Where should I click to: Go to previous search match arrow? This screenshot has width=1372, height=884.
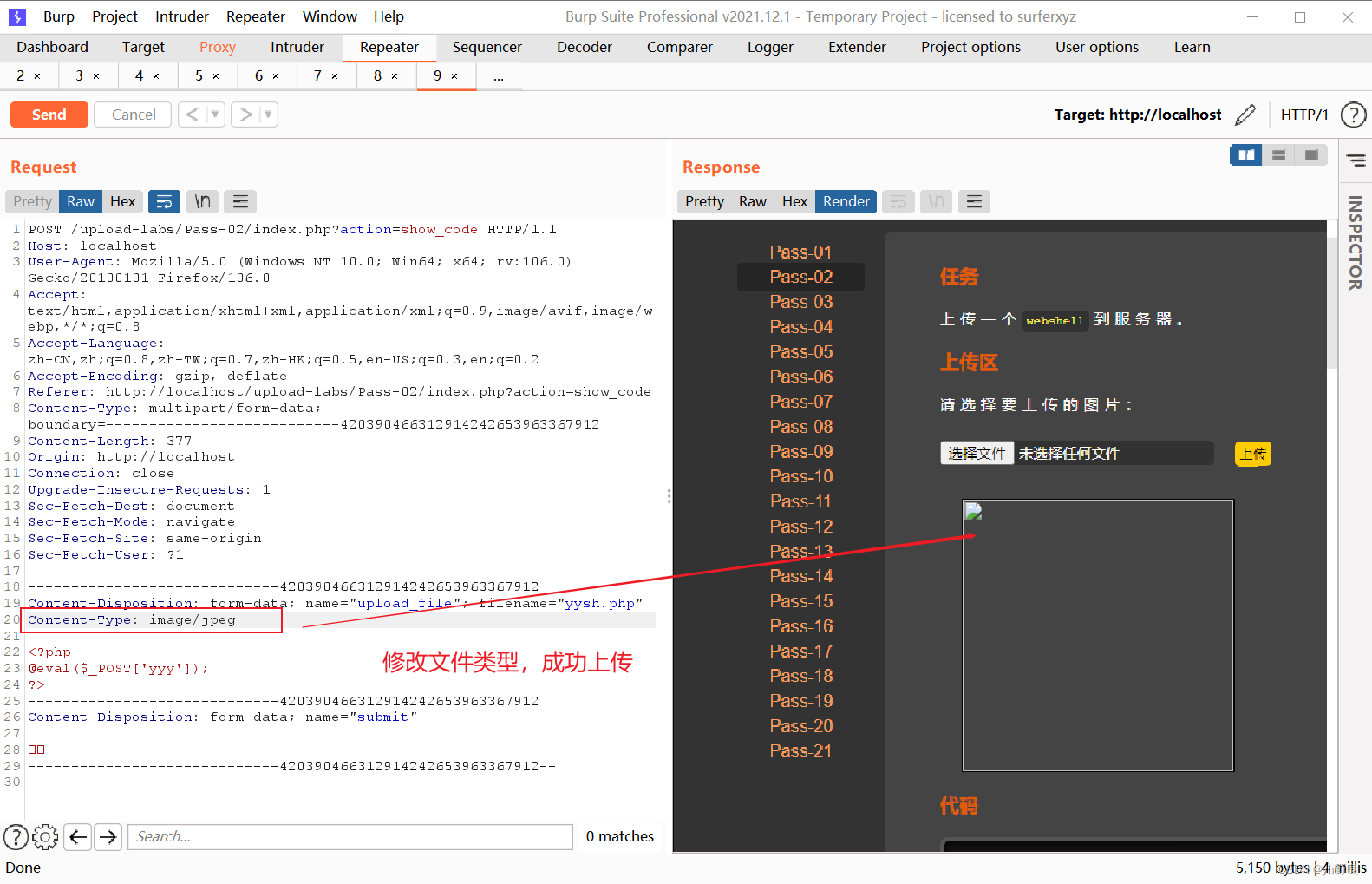click(78, 836)
